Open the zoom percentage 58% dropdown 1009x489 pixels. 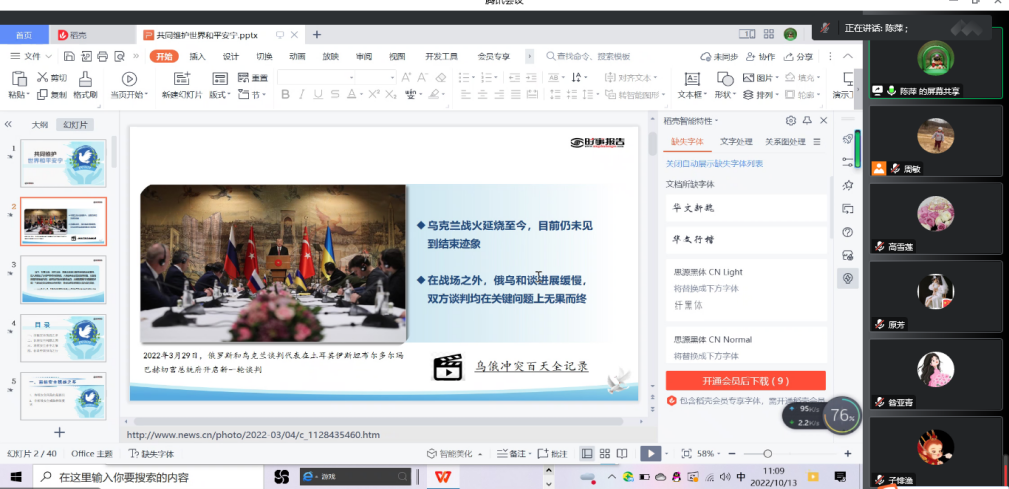[709, 453]
